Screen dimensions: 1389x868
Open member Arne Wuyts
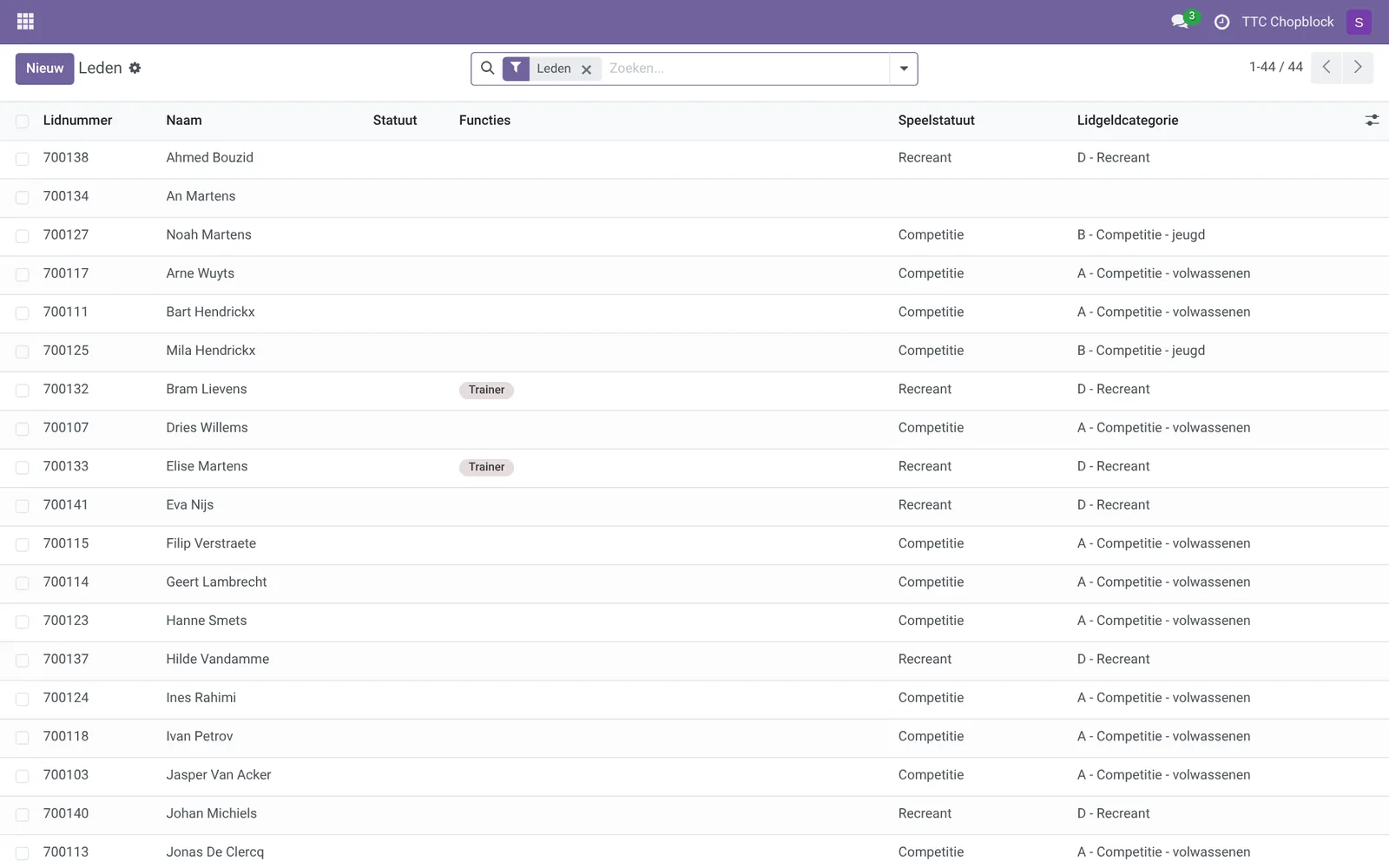click(x=201, y=273)
